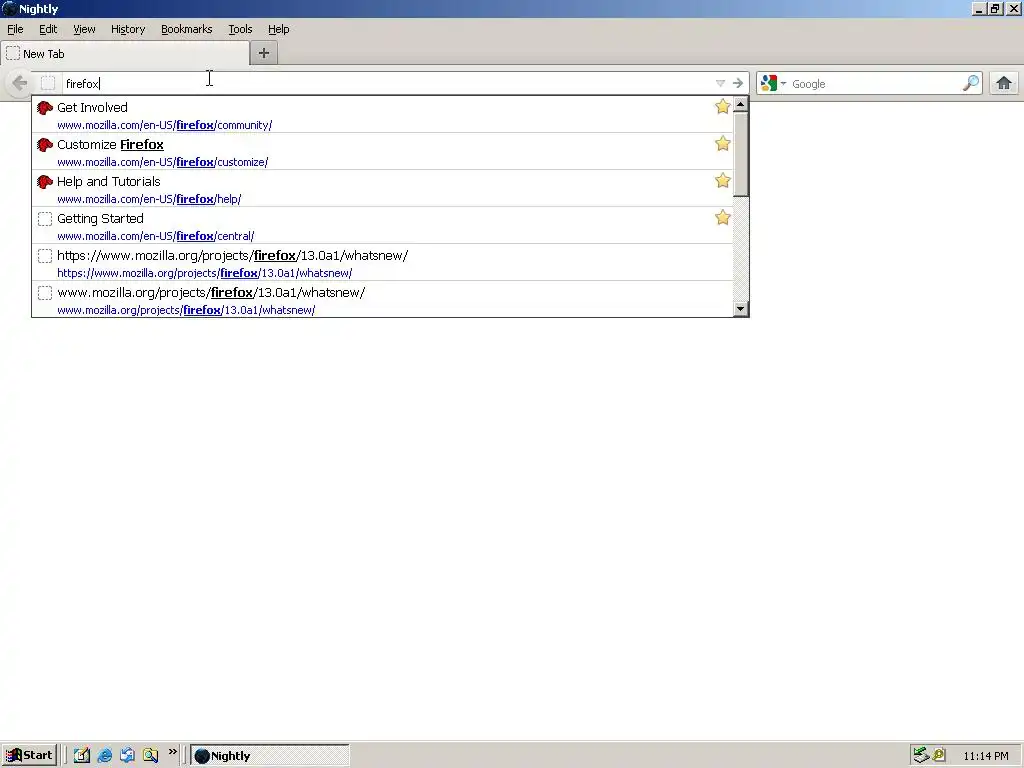1024x768 pixels.
Task: Click the network tray icon
Action: [x=921, y=756]
